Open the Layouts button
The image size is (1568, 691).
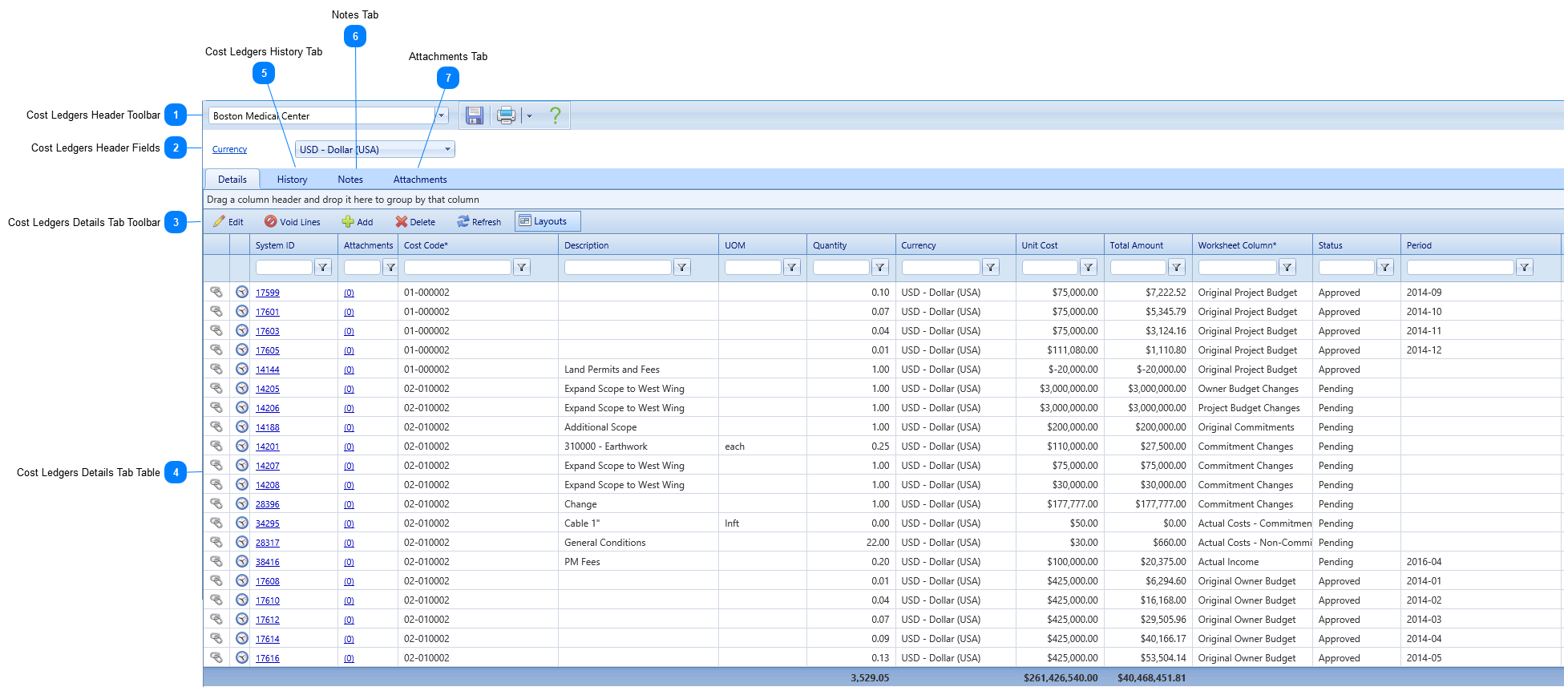click(x=548, y=221)
